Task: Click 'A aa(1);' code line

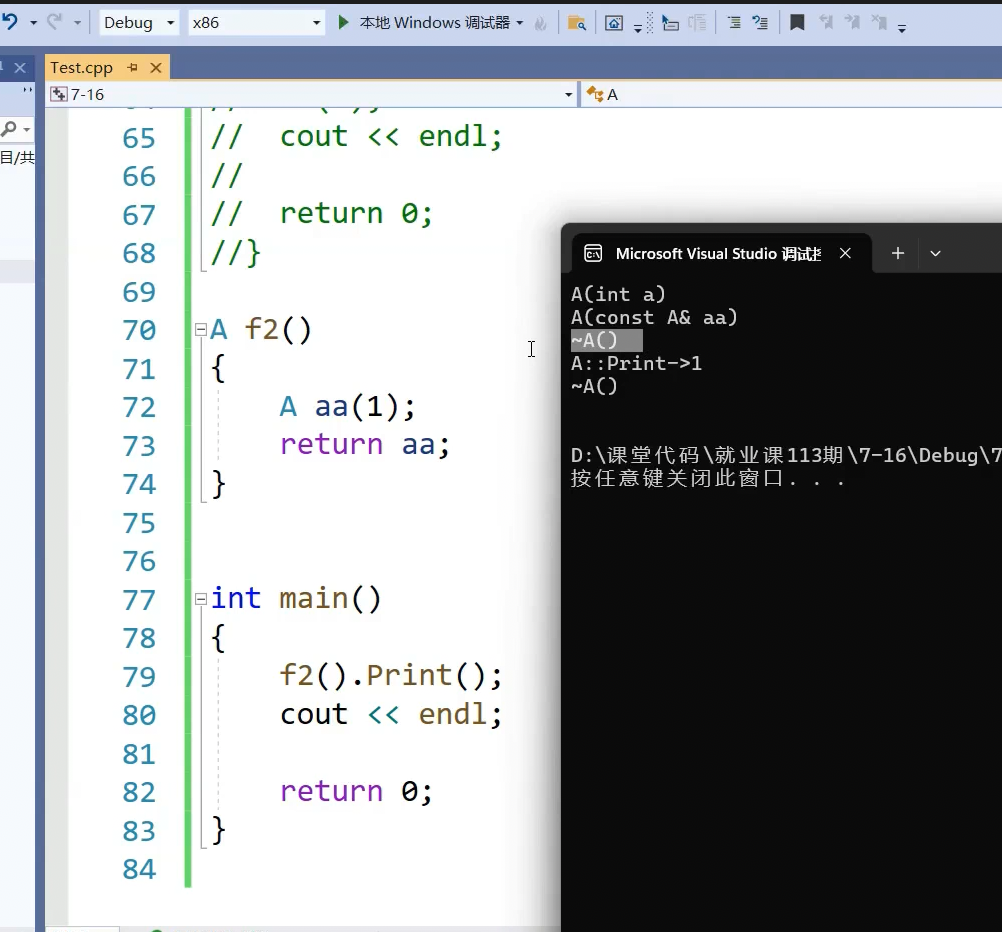Action: coord(348,407)
